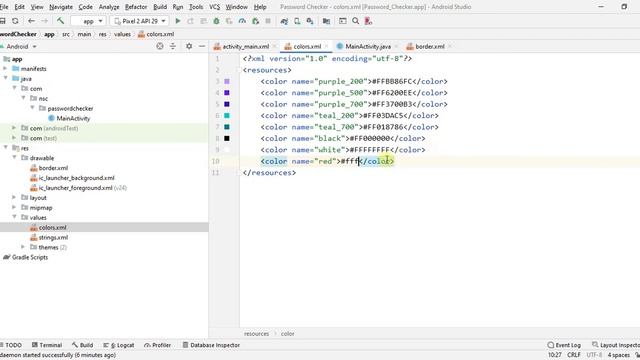Expand the com (androidTest) package
This screenshot has width=640, height=360.
(14, 128)
